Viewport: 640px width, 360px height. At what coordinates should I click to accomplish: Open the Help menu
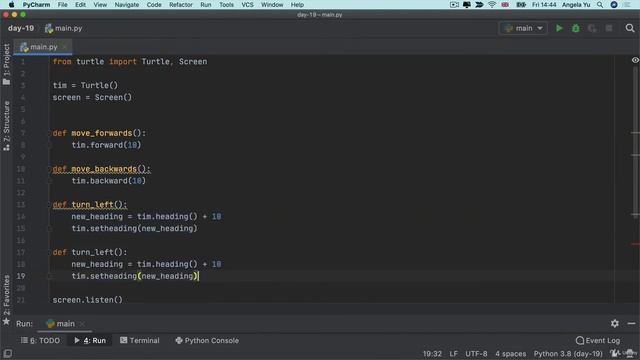point(297,5)
